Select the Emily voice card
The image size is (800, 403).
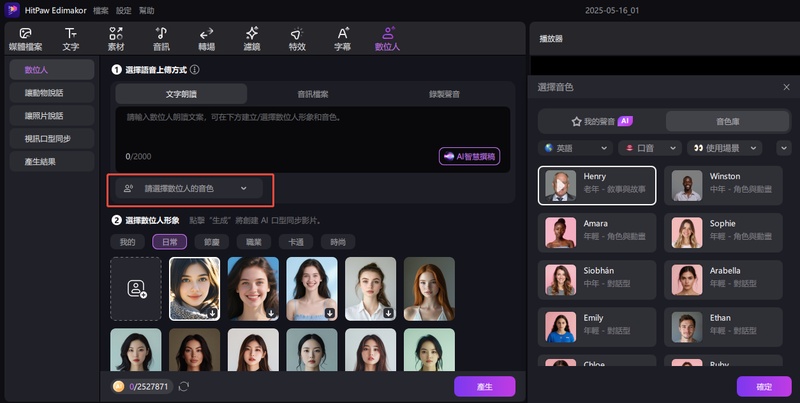(597, 327)
